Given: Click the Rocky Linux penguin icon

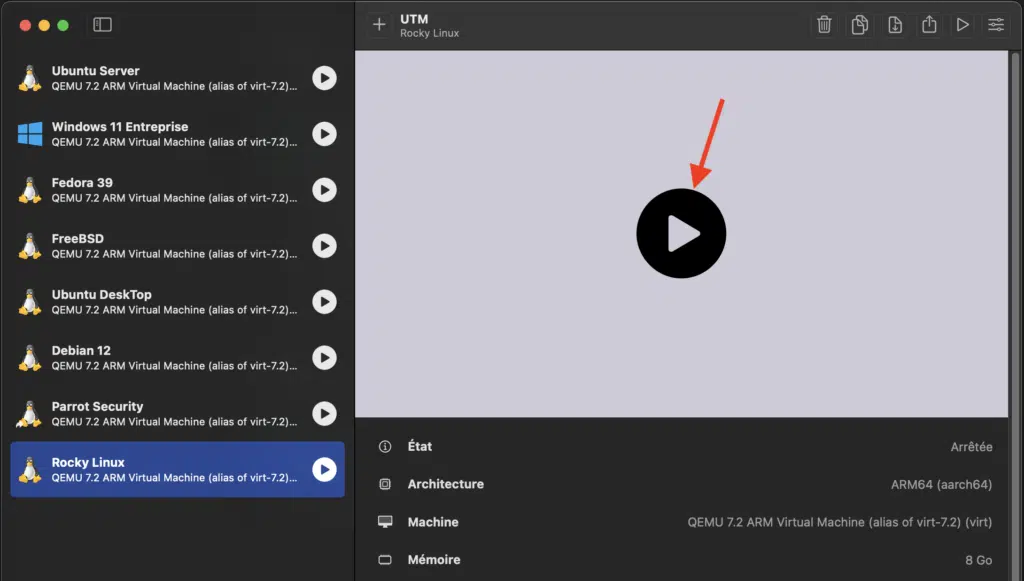Looking at the screenshot, I should point(29,469).
